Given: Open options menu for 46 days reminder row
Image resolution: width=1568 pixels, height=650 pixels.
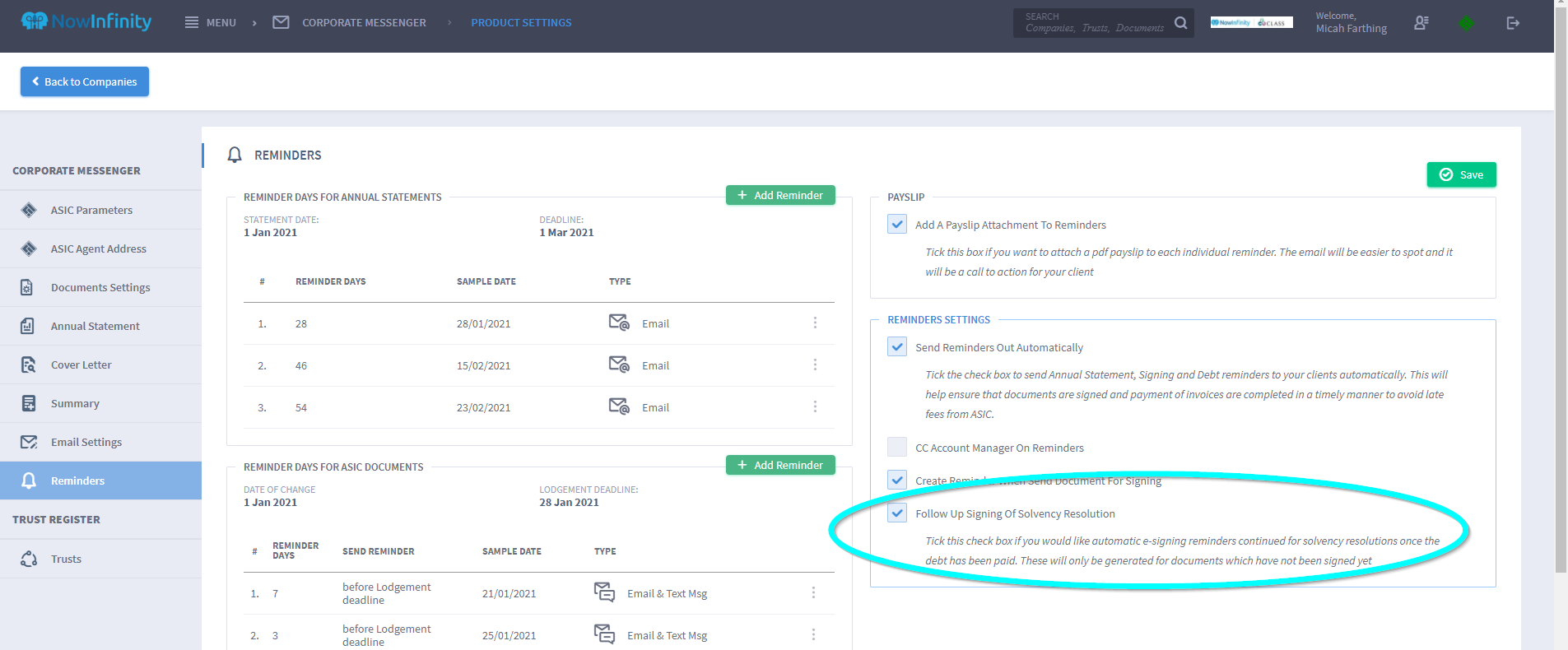Looking at the screenshot, I should (x=815, y=364).
